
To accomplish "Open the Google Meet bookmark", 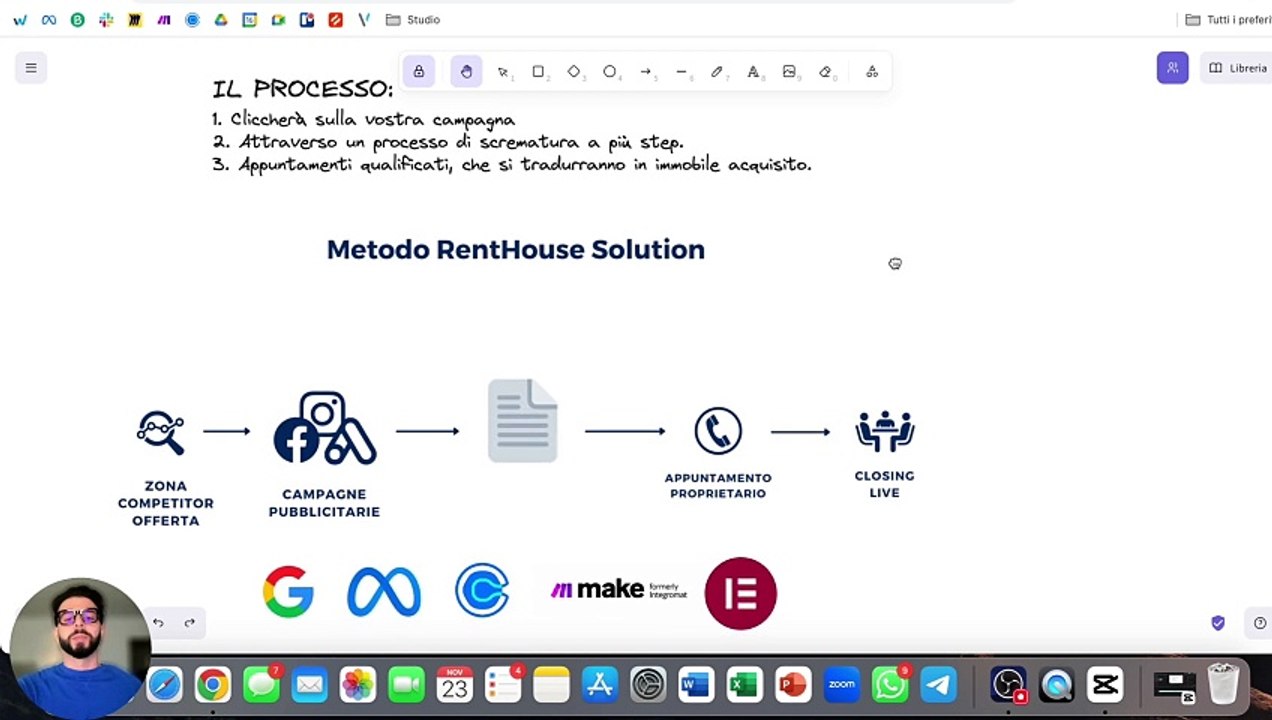I will pyautogui.click(x=279, y=20).
